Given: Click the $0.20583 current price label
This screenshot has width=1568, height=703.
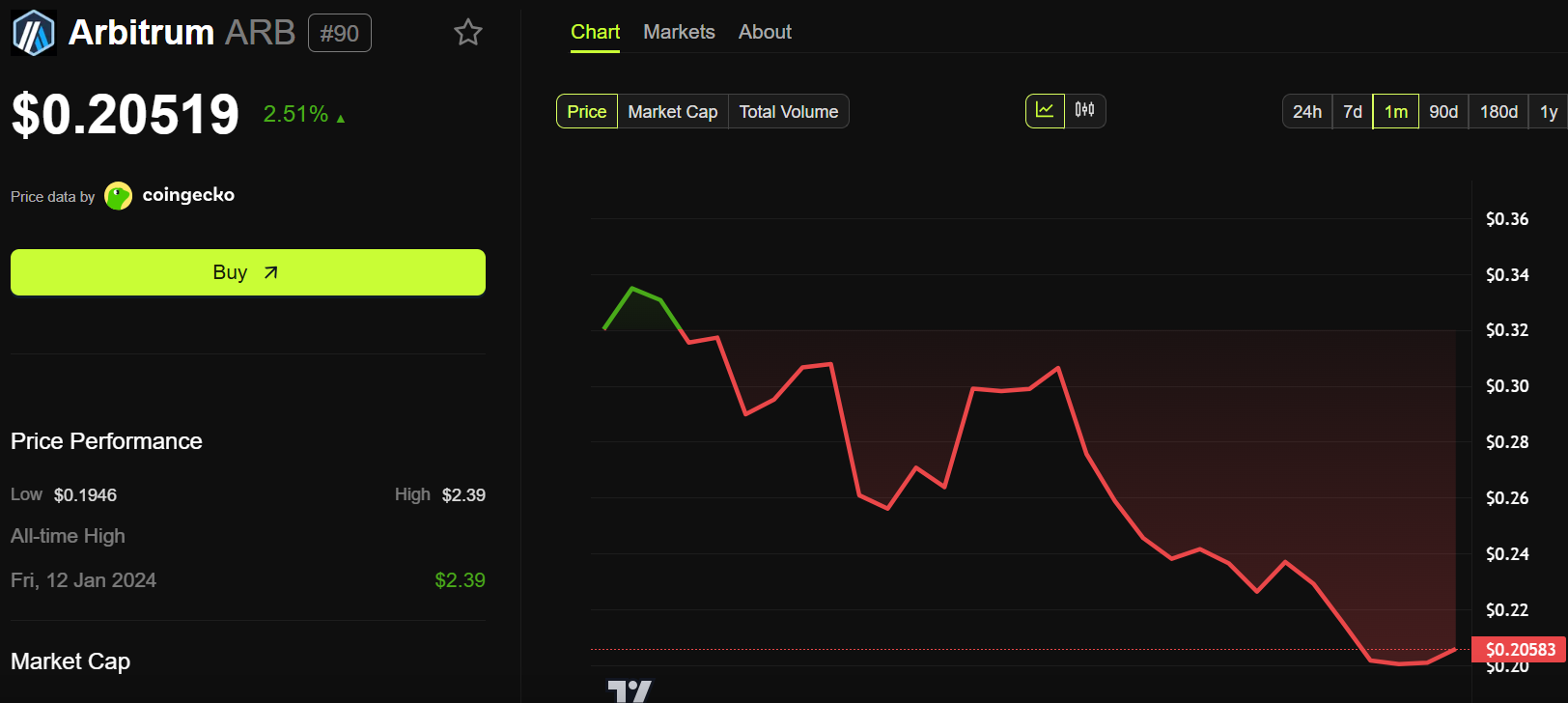Looking at the screenshot, I should point(1520,649).
